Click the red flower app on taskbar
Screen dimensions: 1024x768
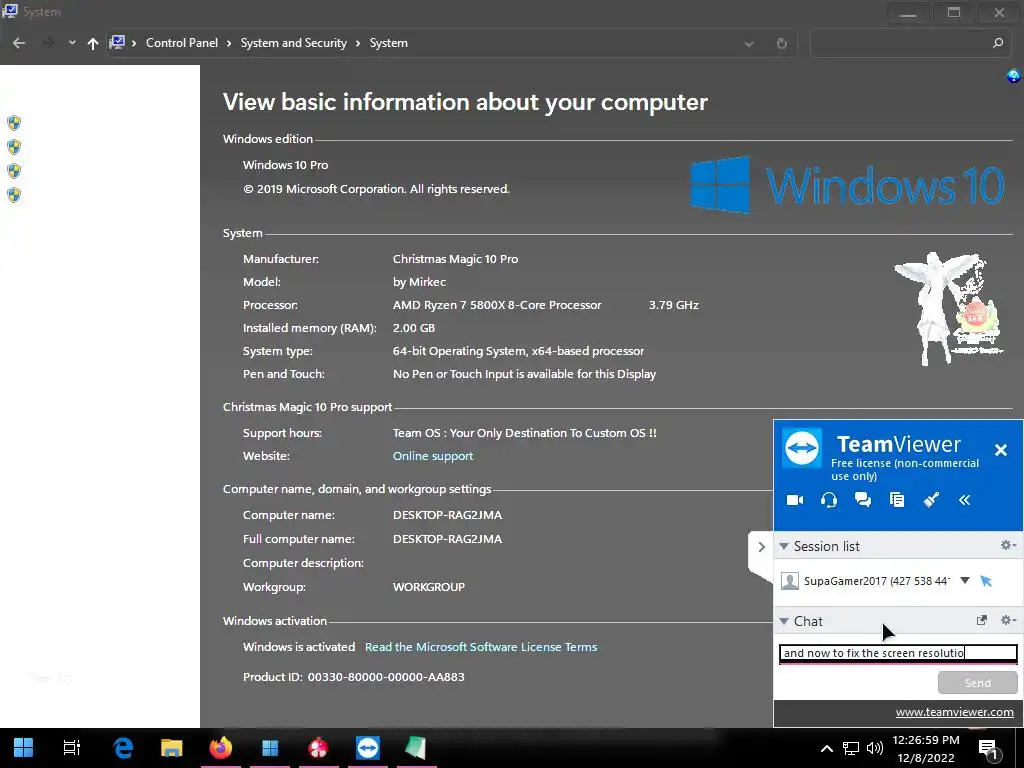[318, 748]
